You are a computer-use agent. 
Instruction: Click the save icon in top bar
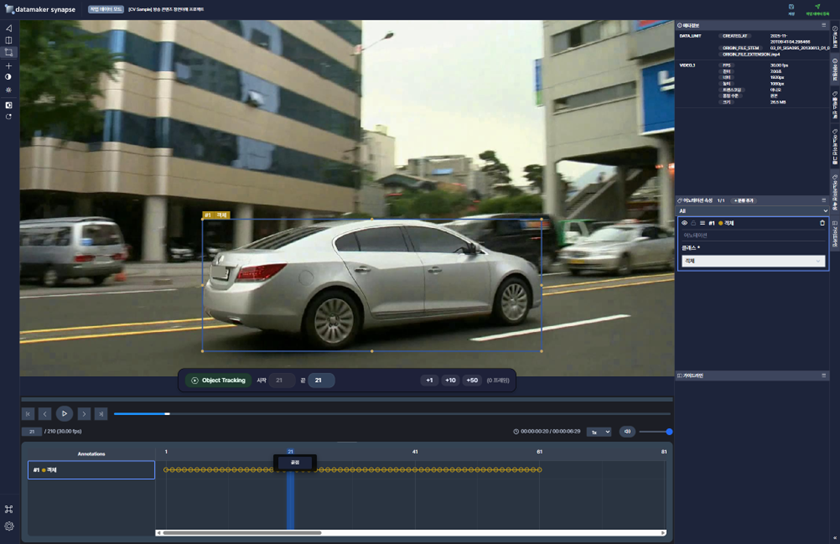(791, 7)
